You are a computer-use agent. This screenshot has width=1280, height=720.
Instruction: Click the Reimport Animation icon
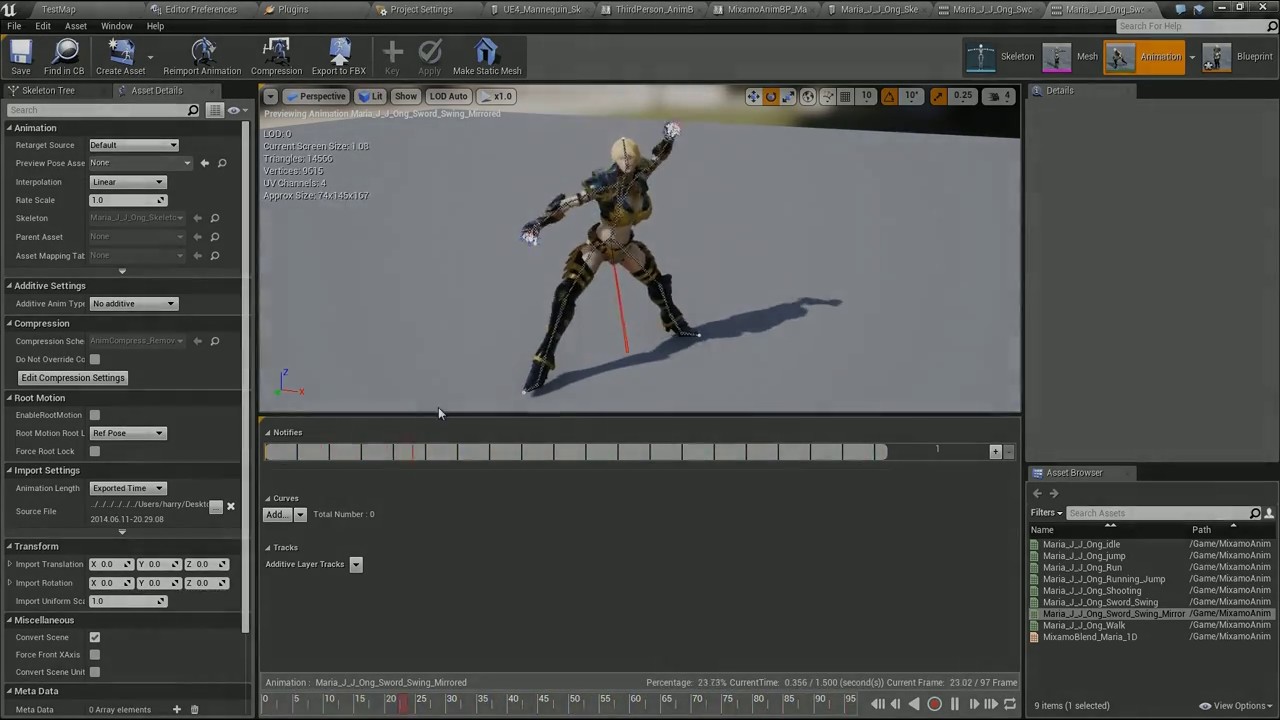coord(202,57)
